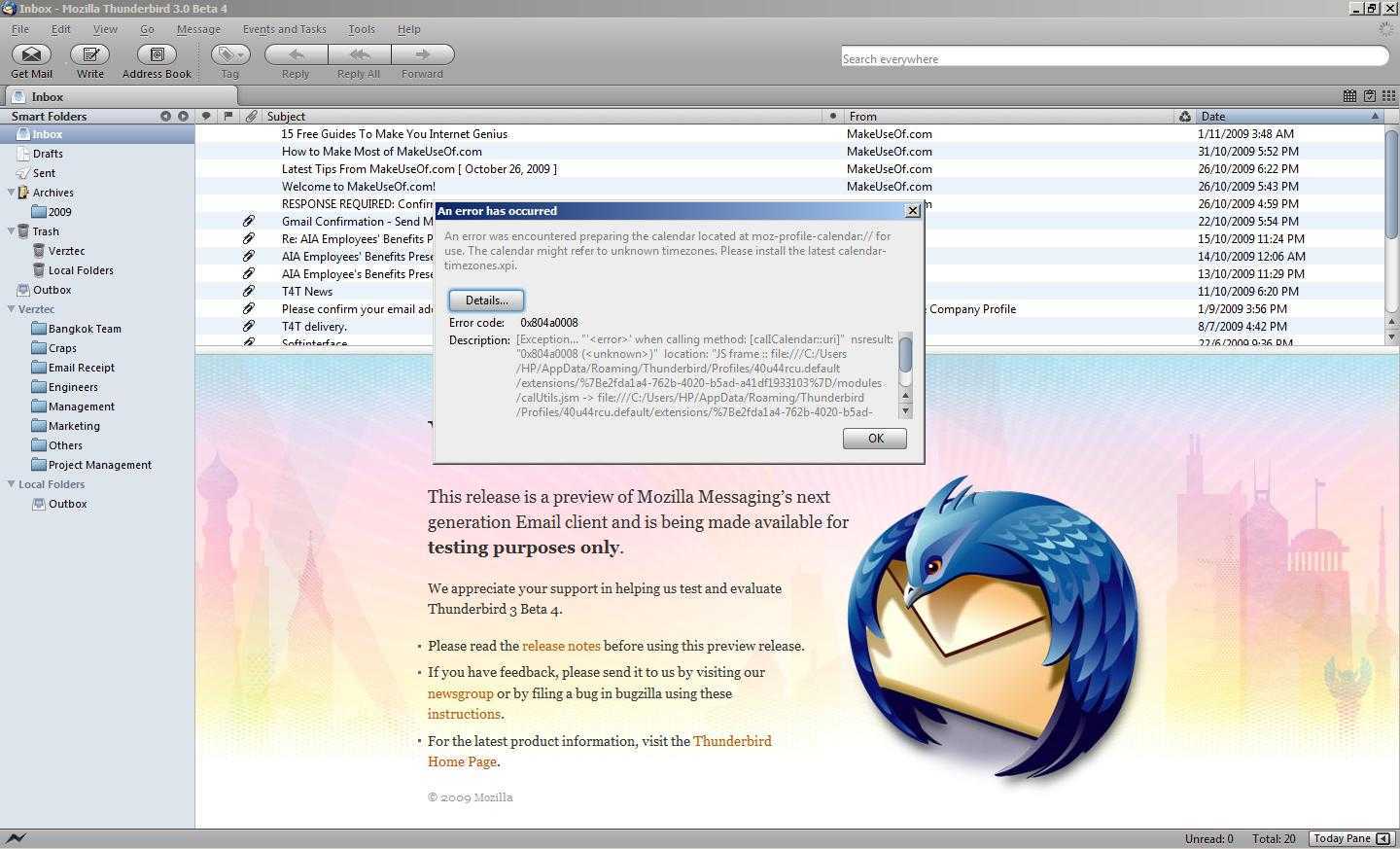Click next folder view arrow
Image resolution: width=1400 pixels, height=849 pixels.
183,116
